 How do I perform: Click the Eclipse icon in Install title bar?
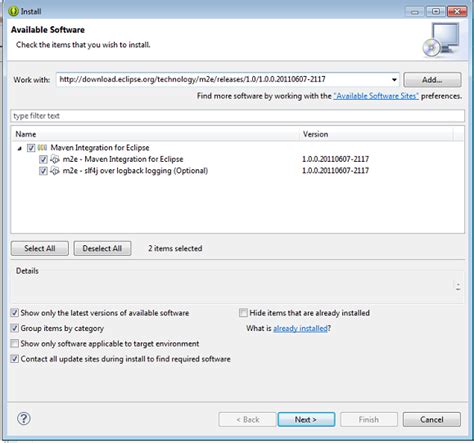13,11
